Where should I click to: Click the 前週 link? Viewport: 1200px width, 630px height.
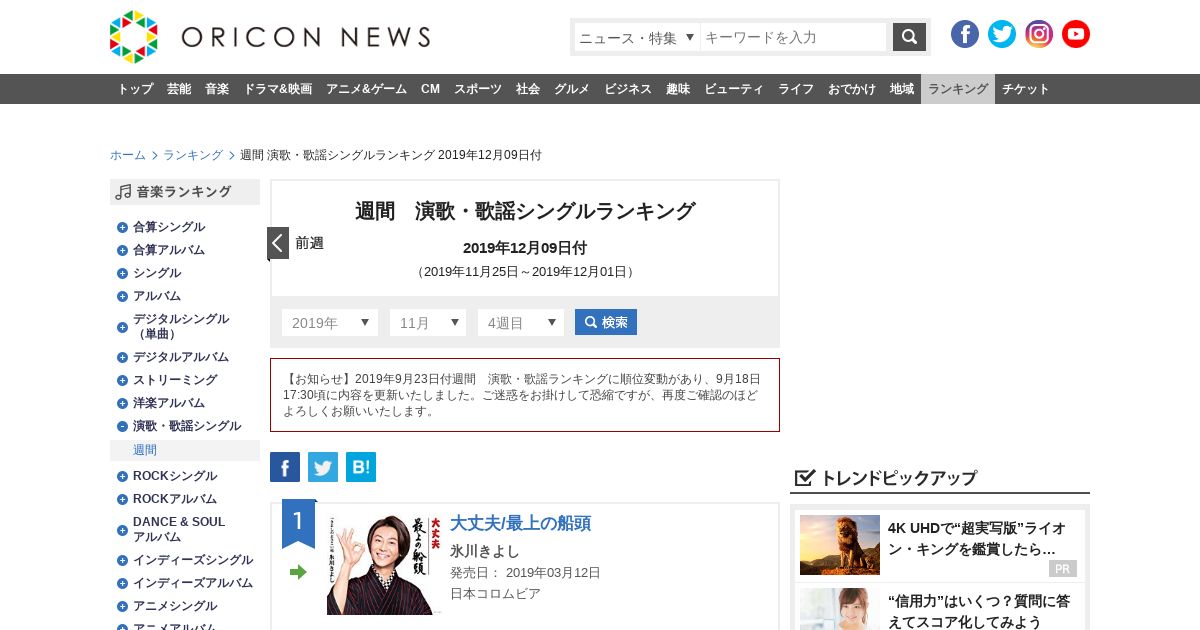click(309, 243)
